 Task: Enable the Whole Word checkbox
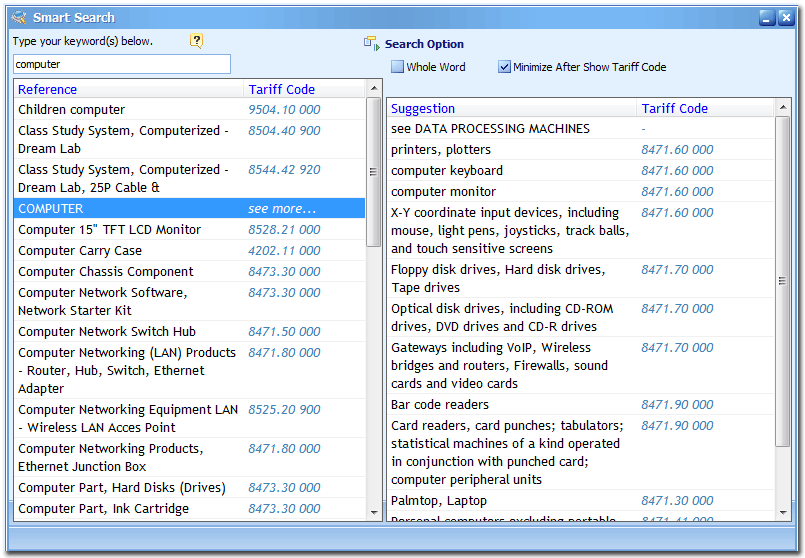point(397,67)
